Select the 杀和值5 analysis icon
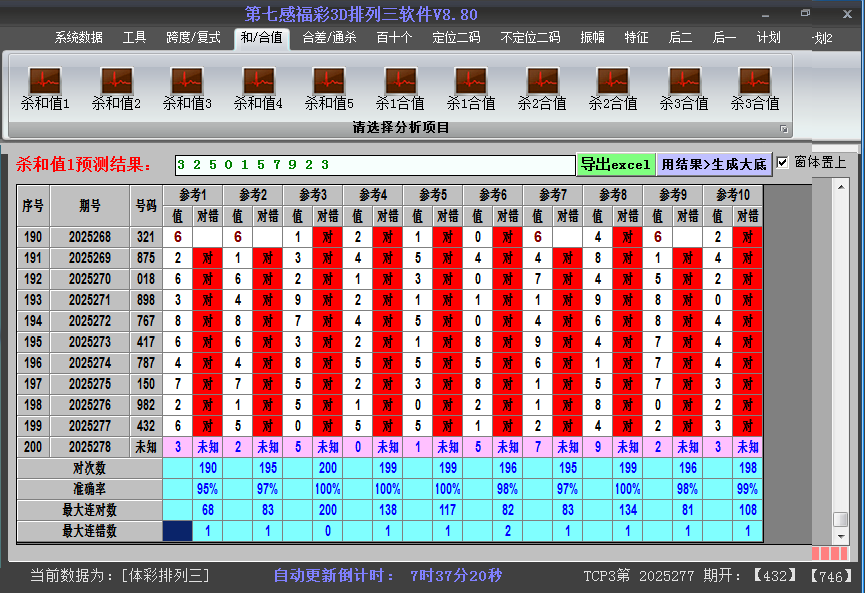Image resolution: width=865 pixels, height=593 pixels. (329, 88)
